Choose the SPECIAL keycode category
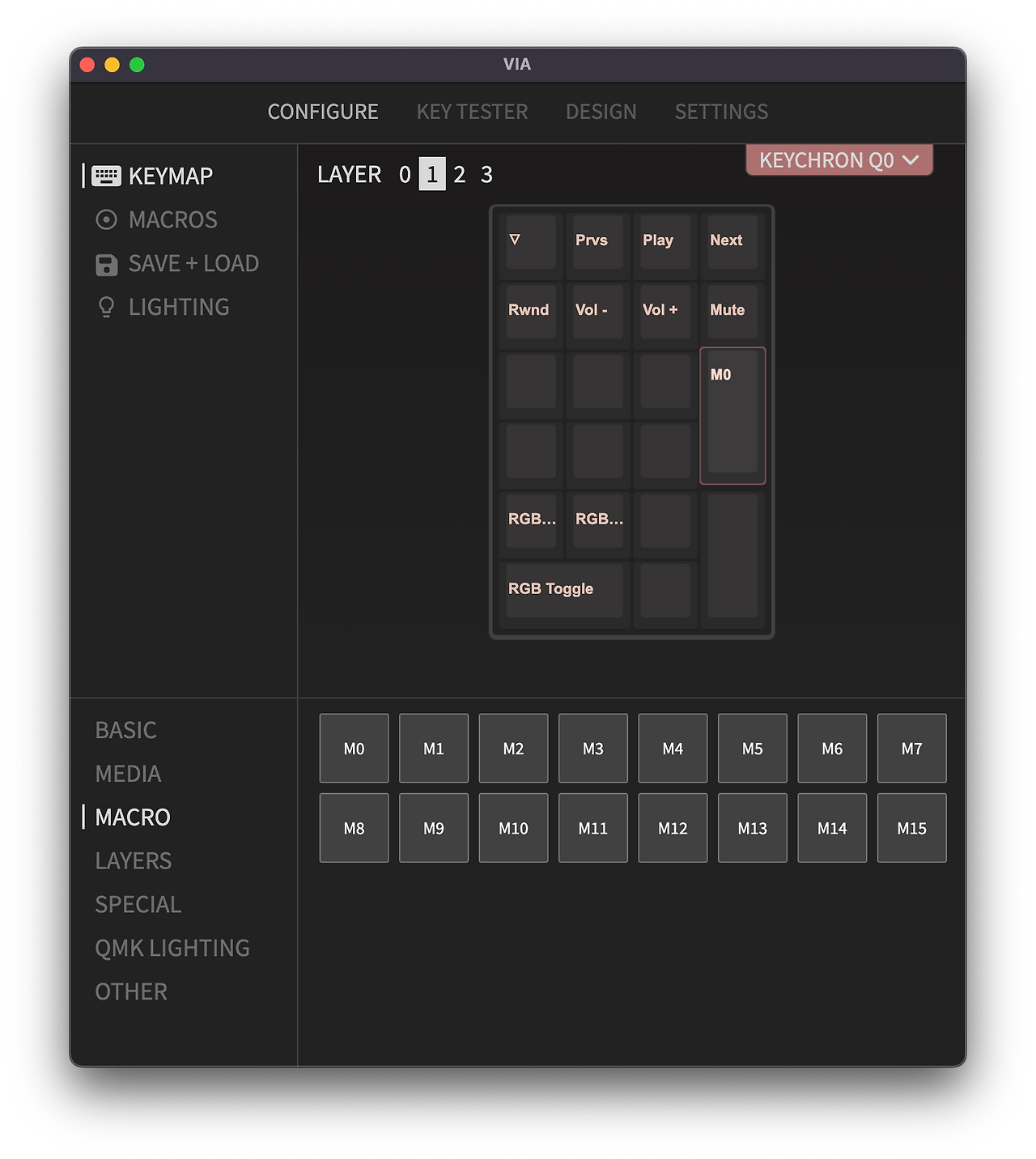 138,904
